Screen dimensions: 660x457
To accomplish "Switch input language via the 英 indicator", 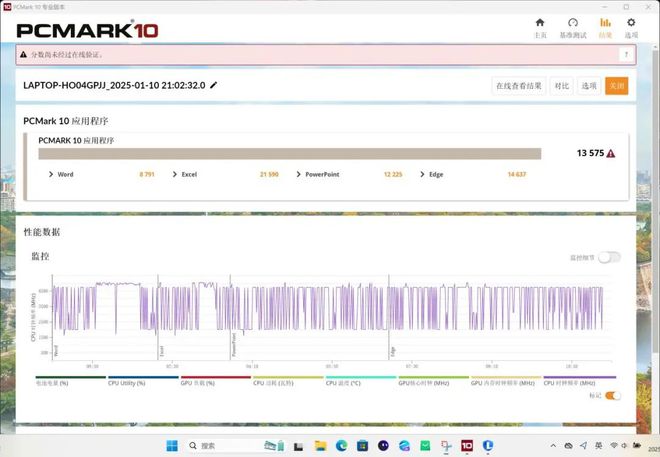I will coord(599,445).
